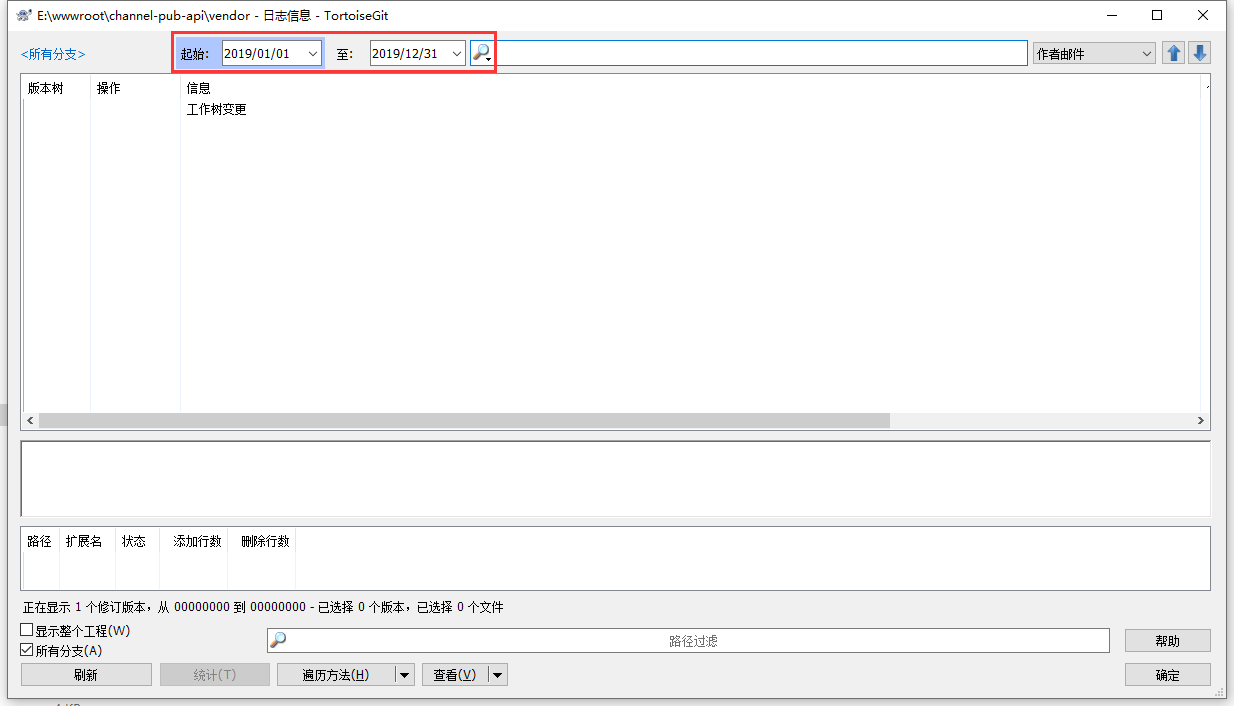The height and width of the screenshot is (706, 1234).
Task: Click the 刷新 button
Action: point(86,675)
